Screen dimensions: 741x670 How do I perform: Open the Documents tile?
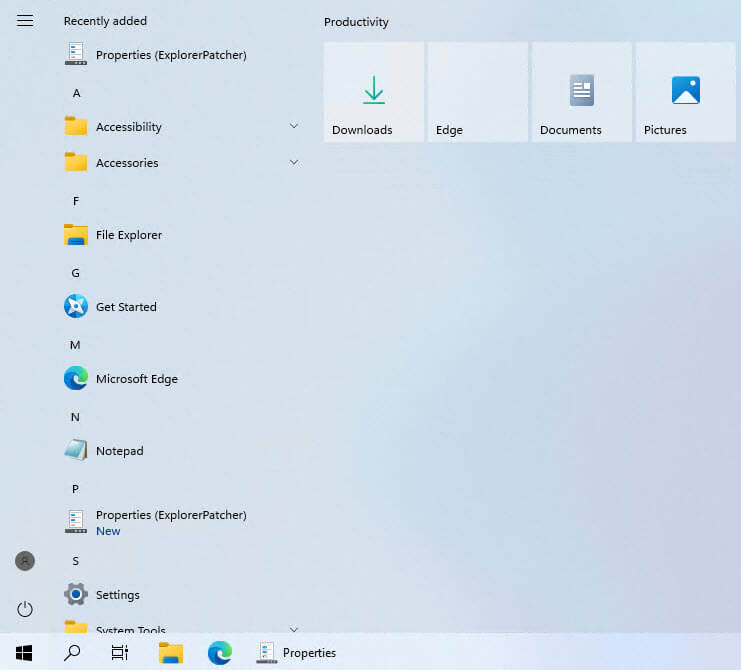point(582,92)
